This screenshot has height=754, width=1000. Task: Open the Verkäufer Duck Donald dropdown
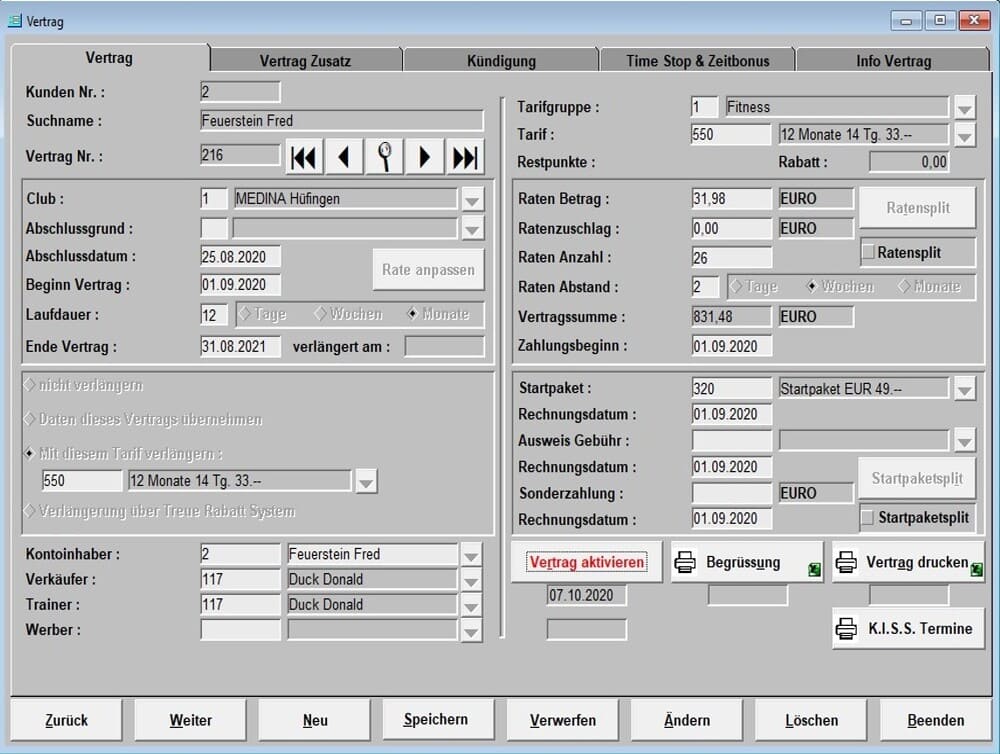(x=472, y=580)
